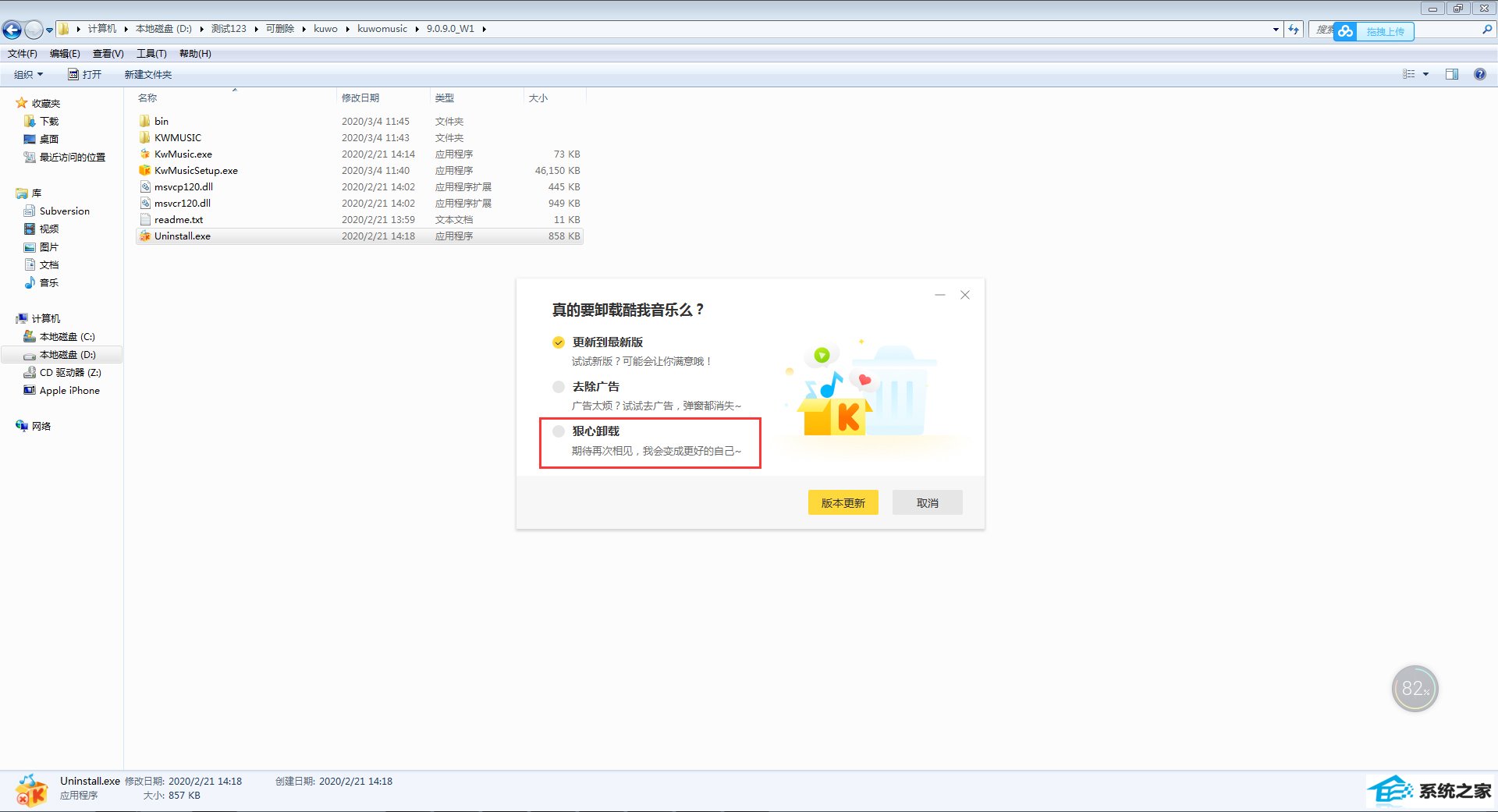1498x812 pixels.
Task: Expand dropdown arrow after 9.0.9.0_W1 breadcrumb
Action: [484, 29]
